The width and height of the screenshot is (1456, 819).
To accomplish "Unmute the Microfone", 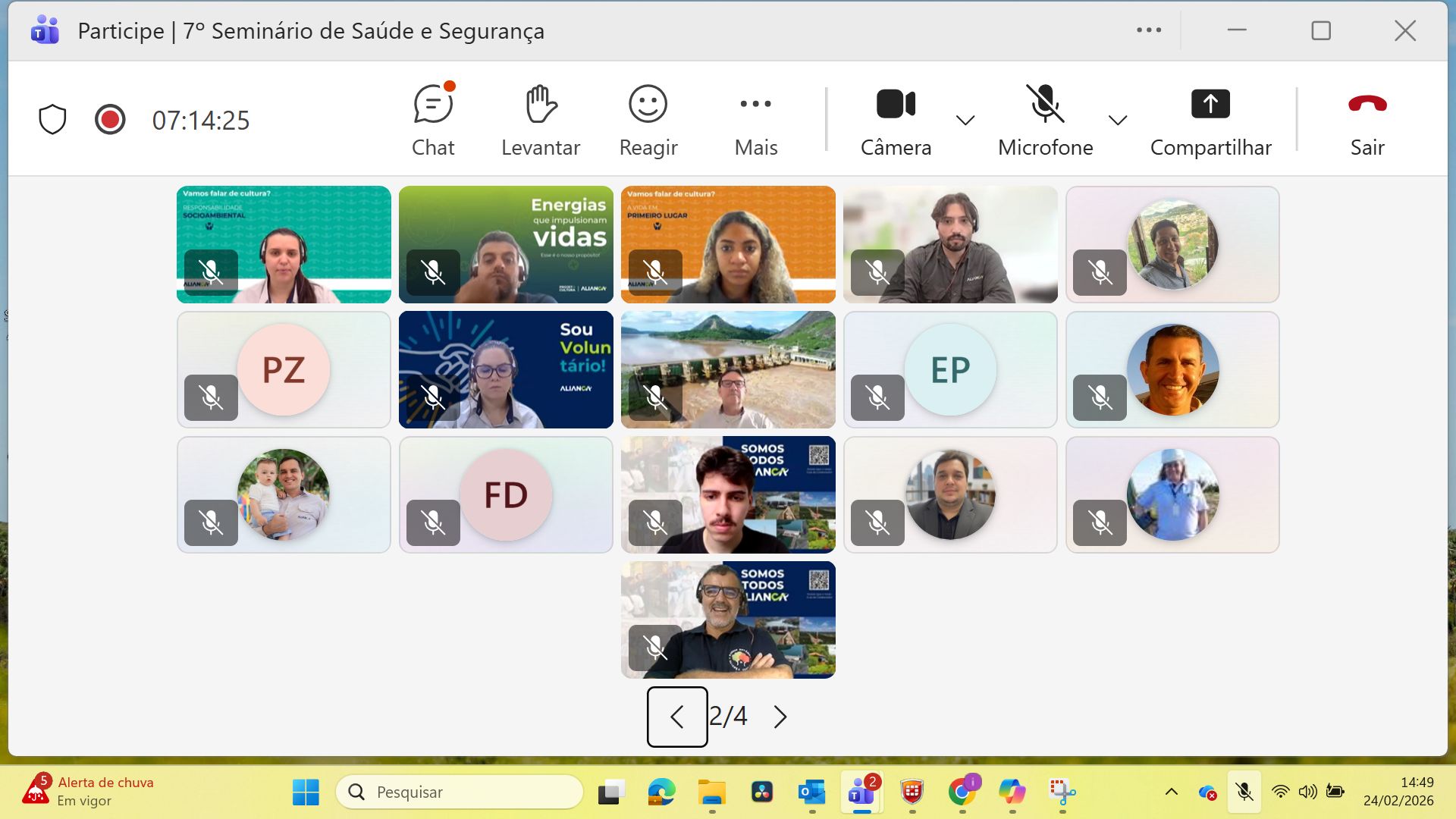I will tap(1045, 121).
